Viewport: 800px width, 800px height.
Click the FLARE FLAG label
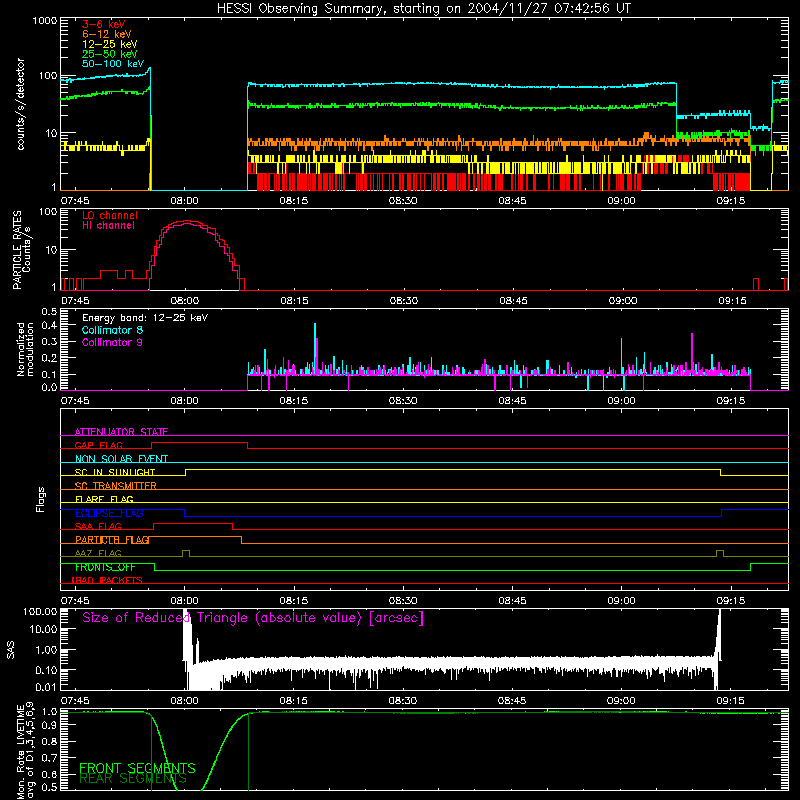(104, 499)
